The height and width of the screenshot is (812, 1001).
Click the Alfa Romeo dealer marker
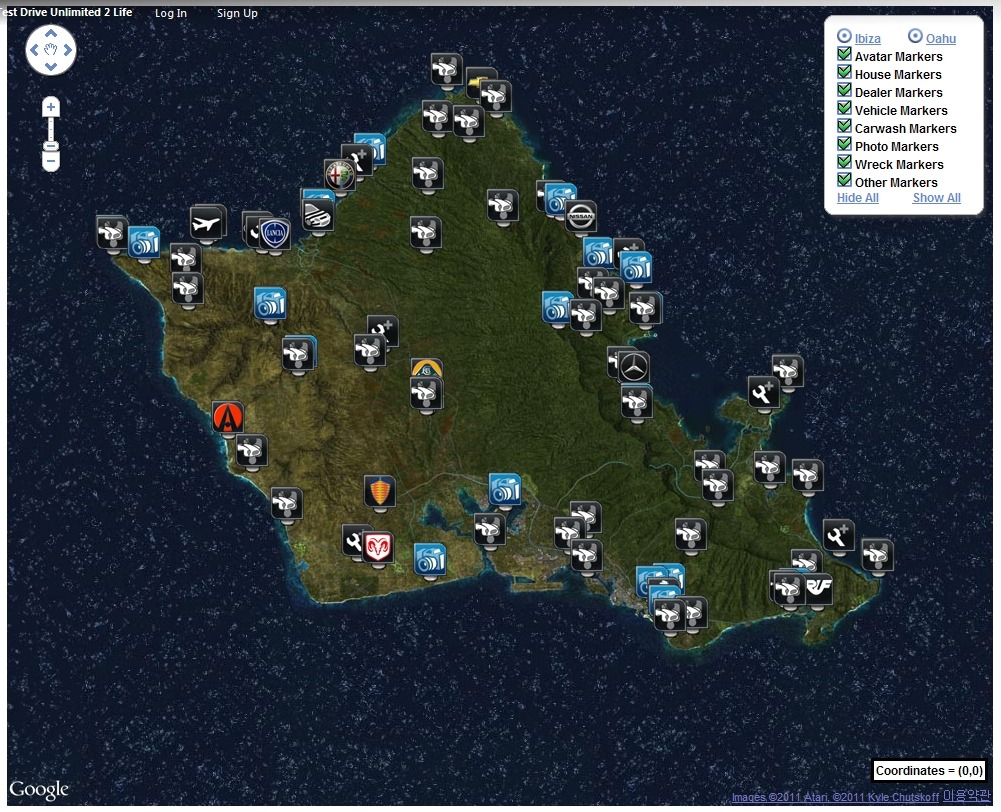pyautogui.click(x=340, y=175)
